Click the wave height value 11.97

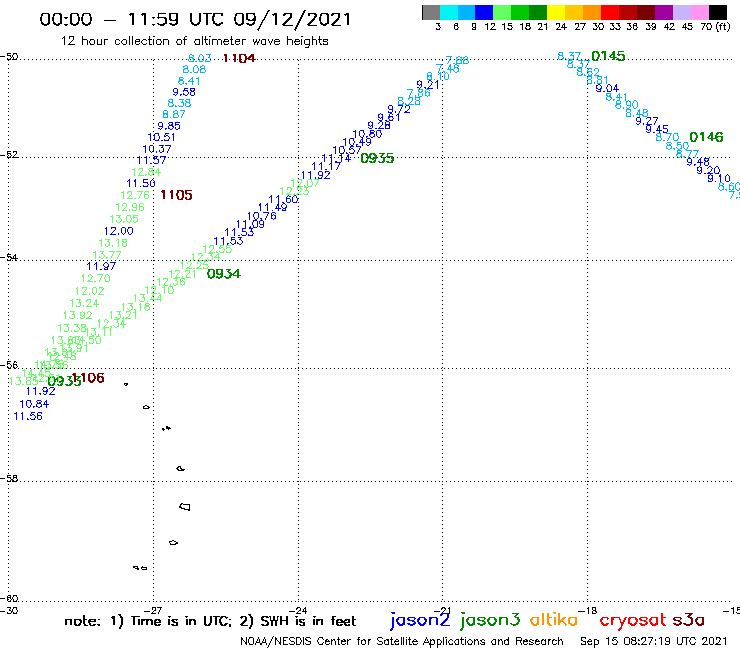coord(101,266)
